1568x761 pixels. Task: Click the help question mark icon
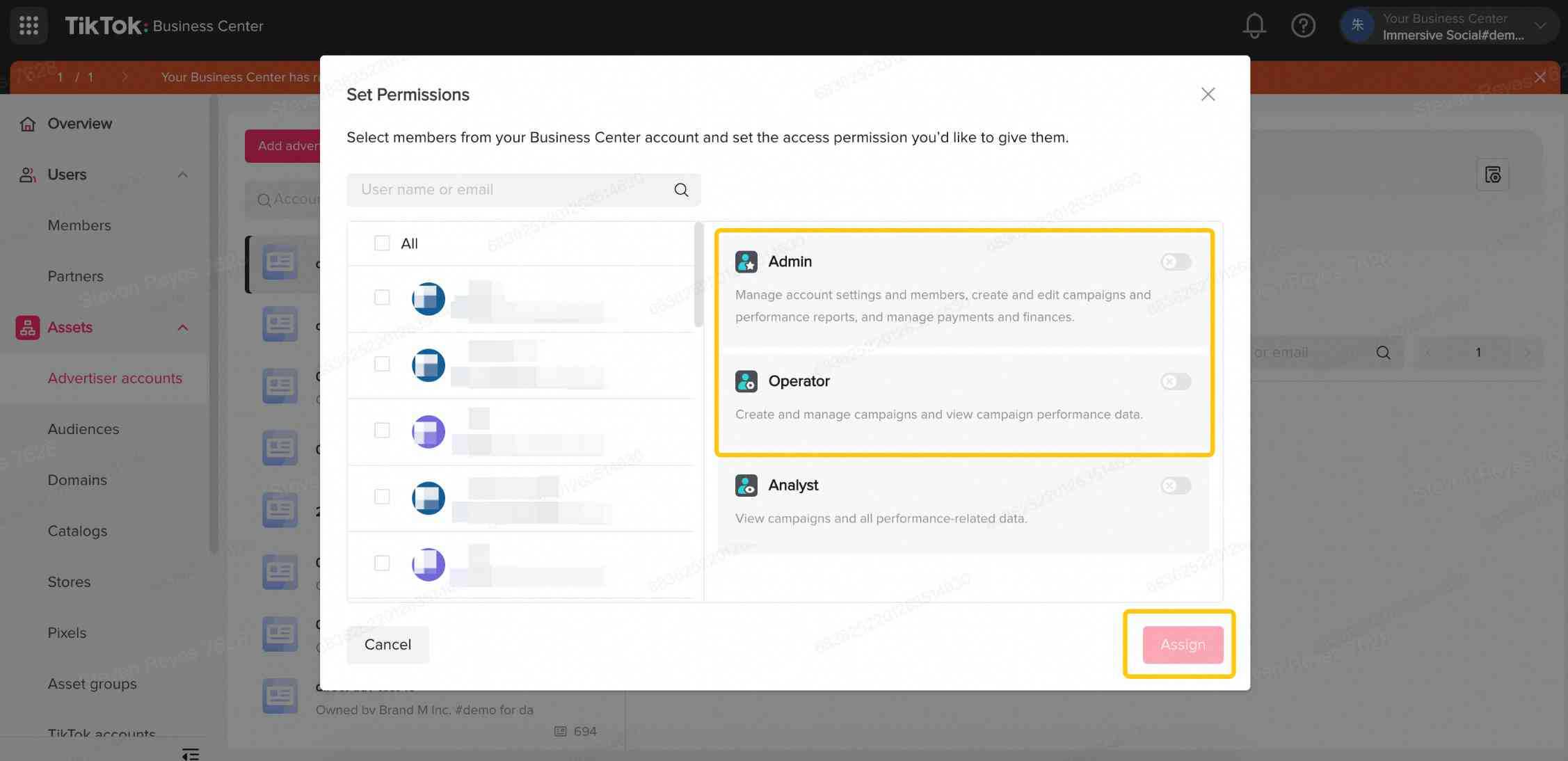pyautogui.click(x=1305, y=25)
